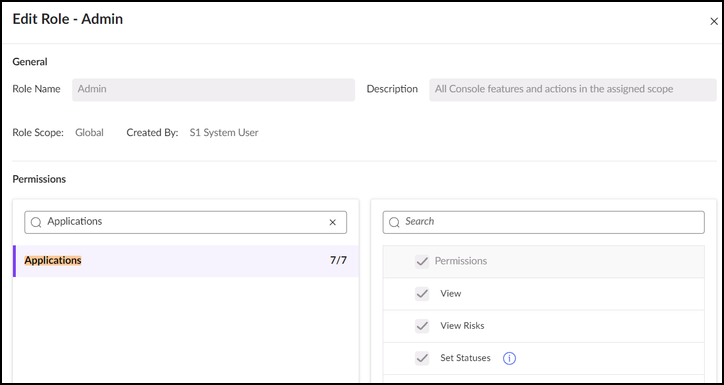The height and width of the screenshot is (385, 724).
Task: Click the magnifier icon in the Applications search box
Action: pos(36,223)
